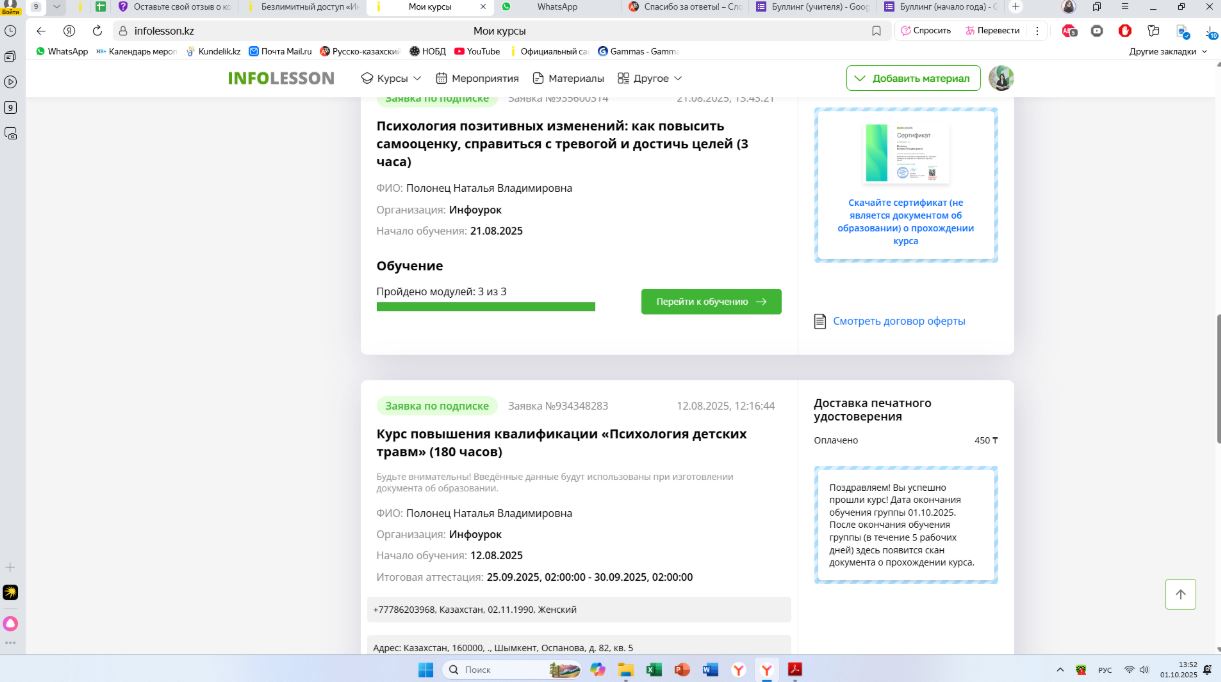Image resolution: width=1221 pixels, height=682 pixels.
Task: Click the Alice assistant icon in sidebar
Action: [10, 623]
